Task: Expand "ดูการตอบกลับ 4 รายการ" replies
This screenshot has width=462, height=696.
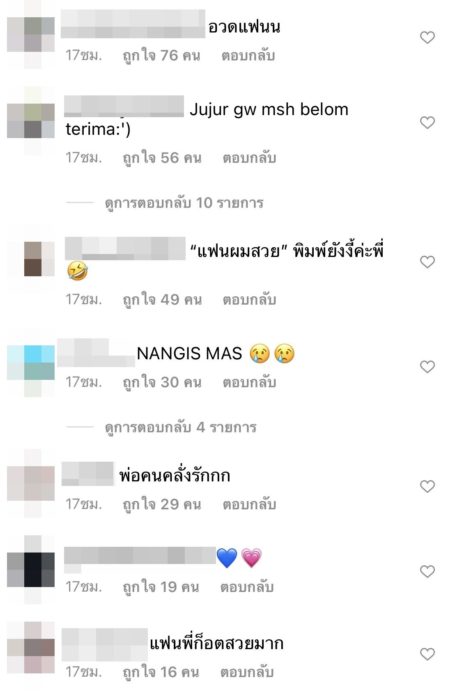Action: tap(181, 427)
